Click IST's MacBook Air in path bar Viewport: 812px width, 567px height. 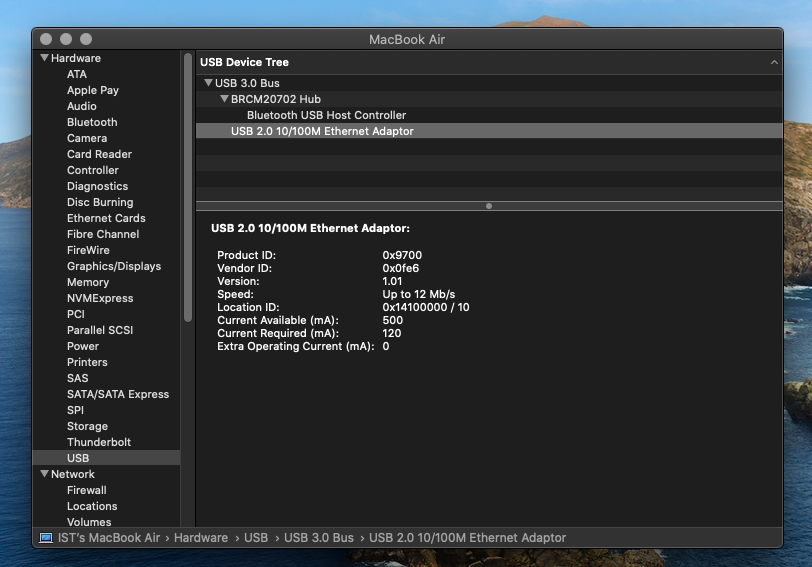109,538
